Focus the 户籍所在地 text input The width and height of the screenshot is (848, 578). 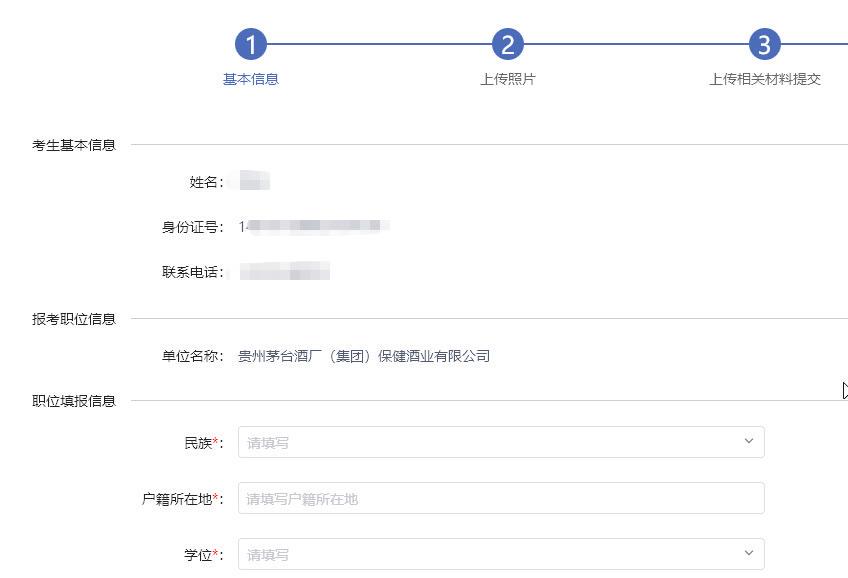(500, 498)
